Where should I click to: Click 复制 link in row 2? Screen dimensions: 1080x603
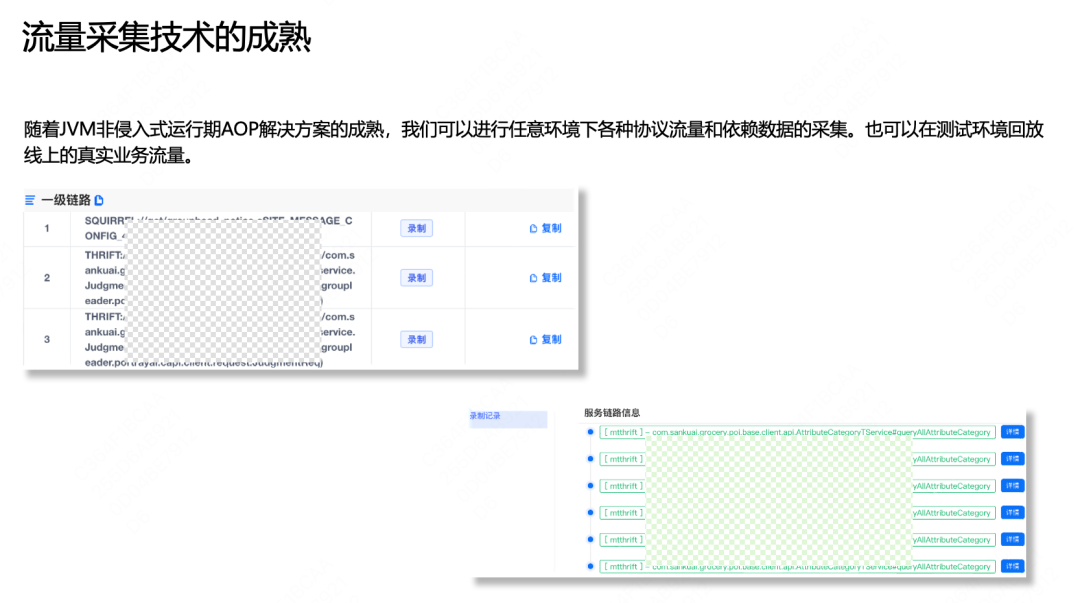point(546,278)
